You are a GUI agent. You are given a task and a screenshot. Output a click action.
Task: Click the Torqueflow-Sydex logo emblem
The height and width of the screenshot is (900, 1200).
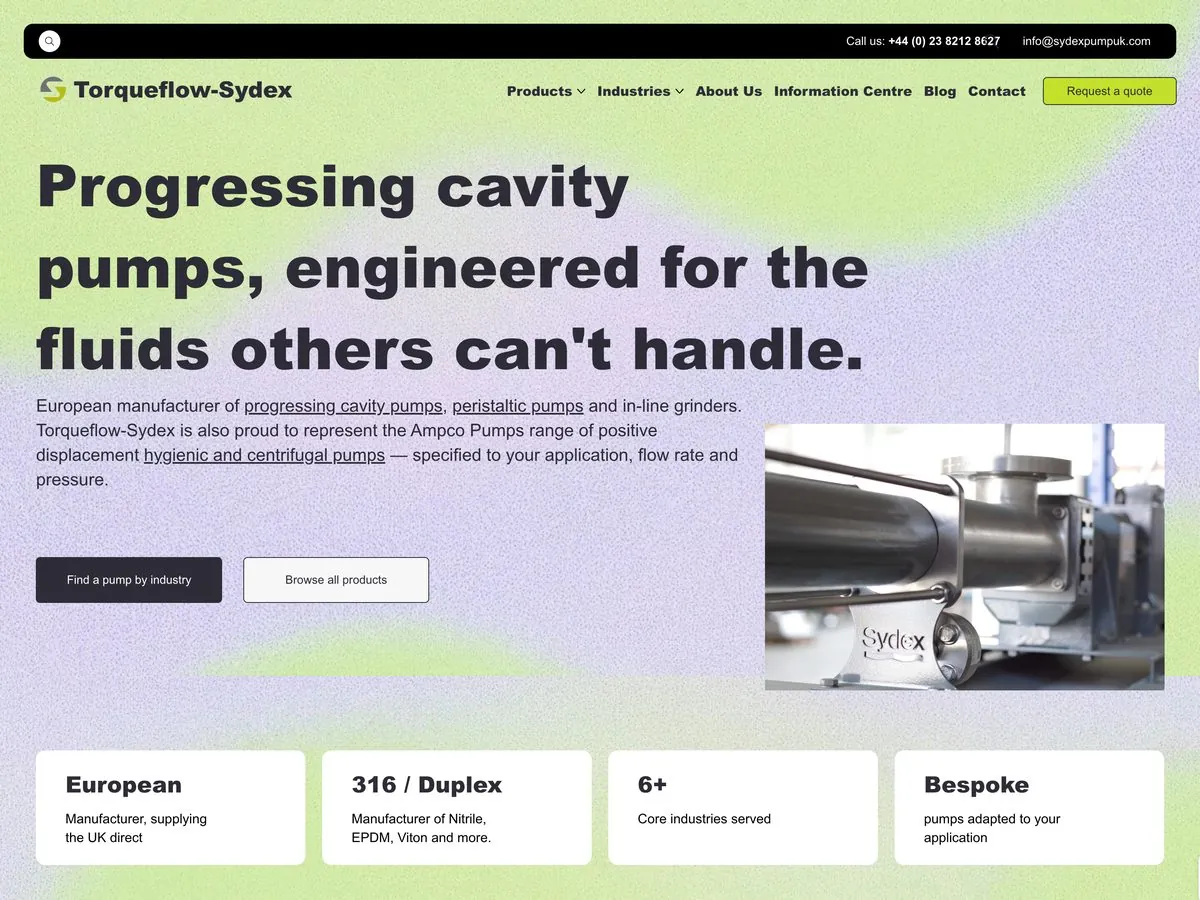coord(53,90)
